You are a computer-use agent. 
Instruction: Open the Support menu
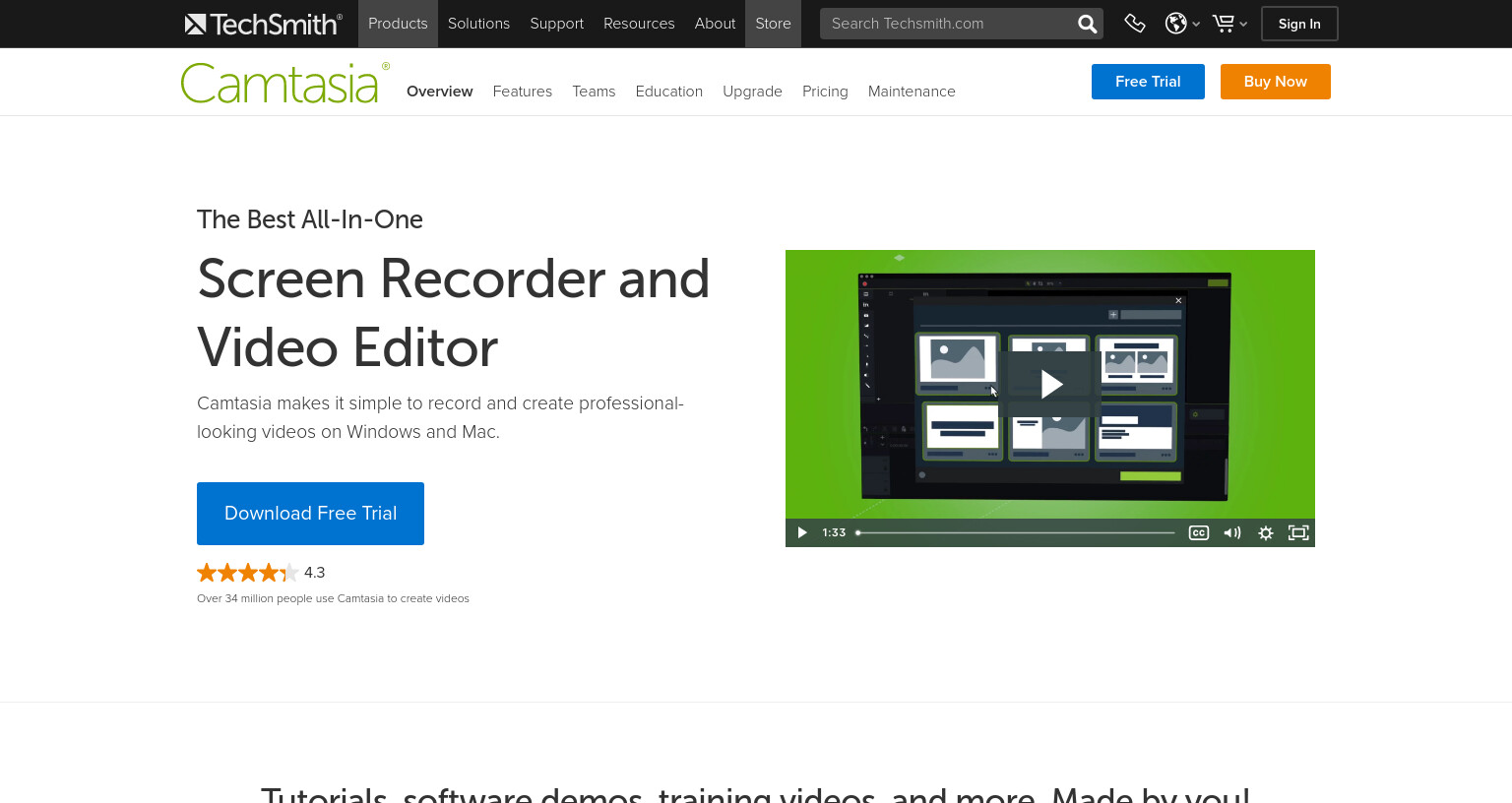pos(556,24)
